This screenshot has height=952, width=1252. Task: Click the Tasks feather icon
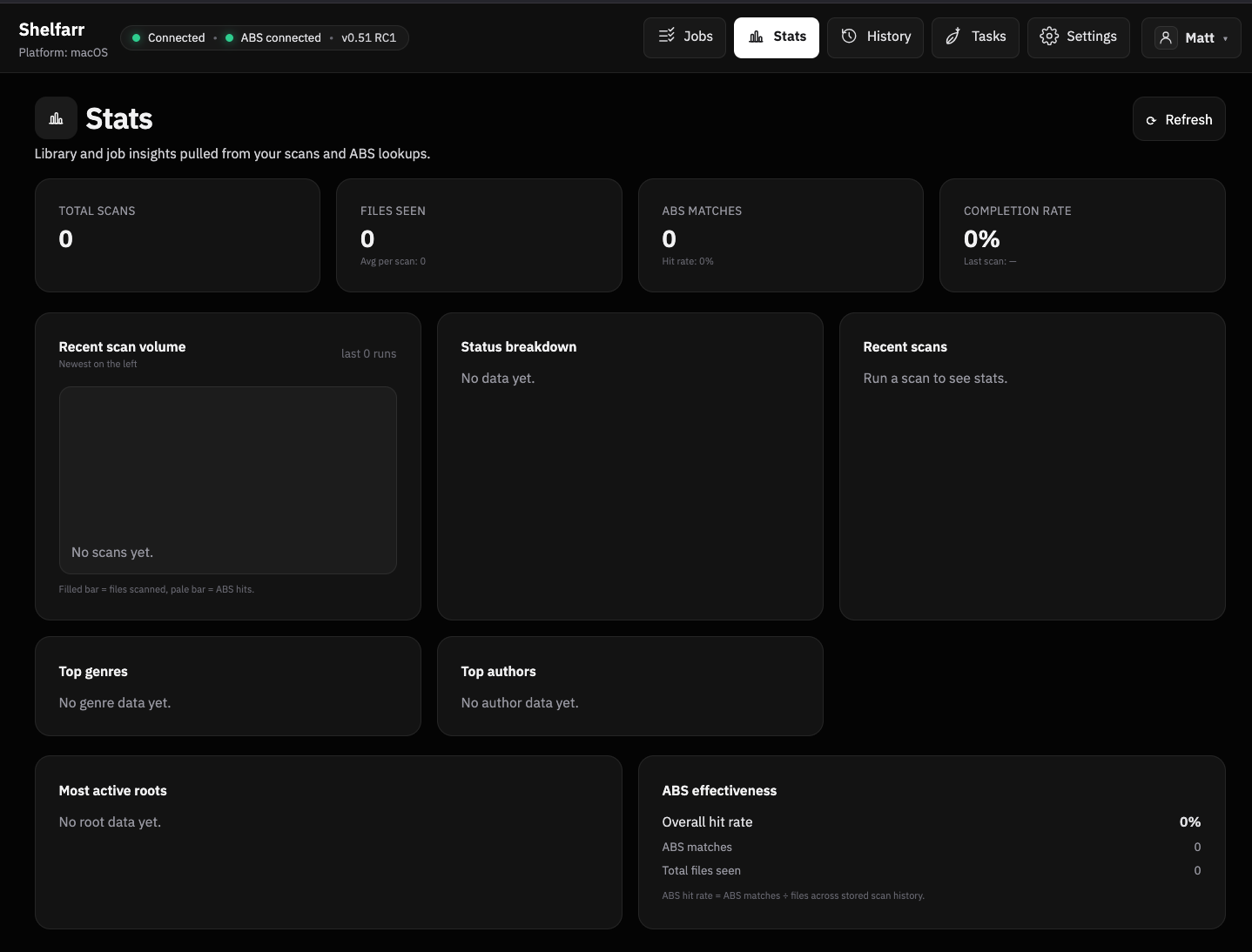[x=951, y=37]
